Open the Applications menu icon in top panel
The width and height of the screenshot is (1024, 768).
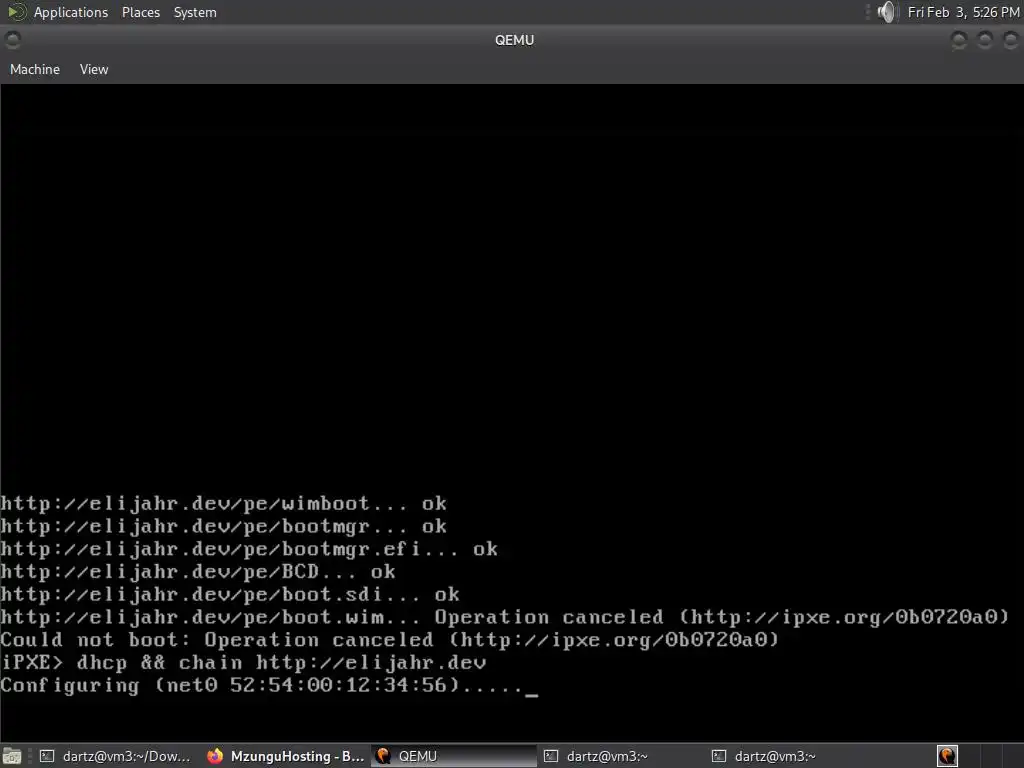[x=16, y=12]
